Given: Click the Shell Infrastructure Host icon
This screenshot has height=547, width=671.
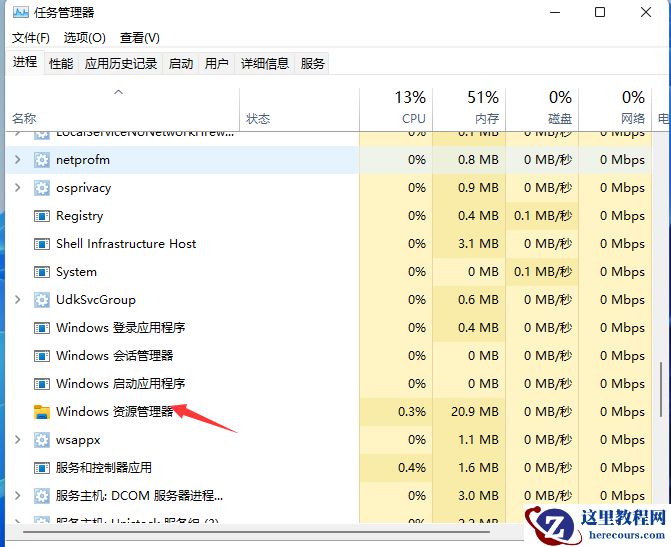Looking at the screenshot, I should [x=42, y=244].
